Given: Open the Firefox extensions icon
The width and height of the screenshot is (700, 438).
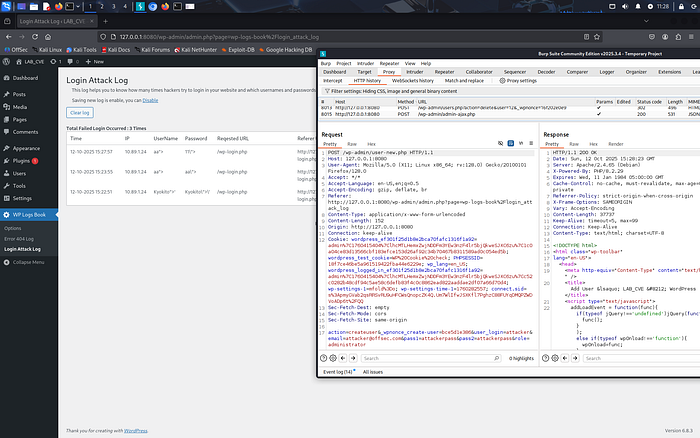Looking at the screenshot, I should coord(678,37).
